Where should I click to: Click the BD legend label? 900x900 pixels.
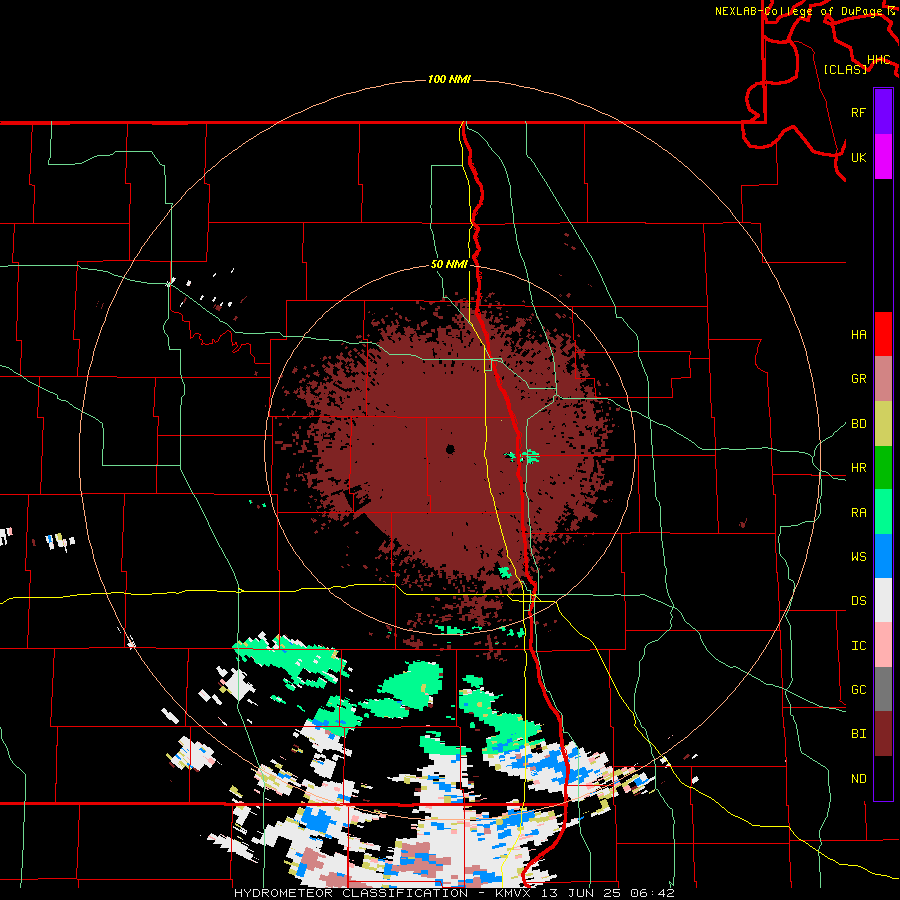click(859, 424)
